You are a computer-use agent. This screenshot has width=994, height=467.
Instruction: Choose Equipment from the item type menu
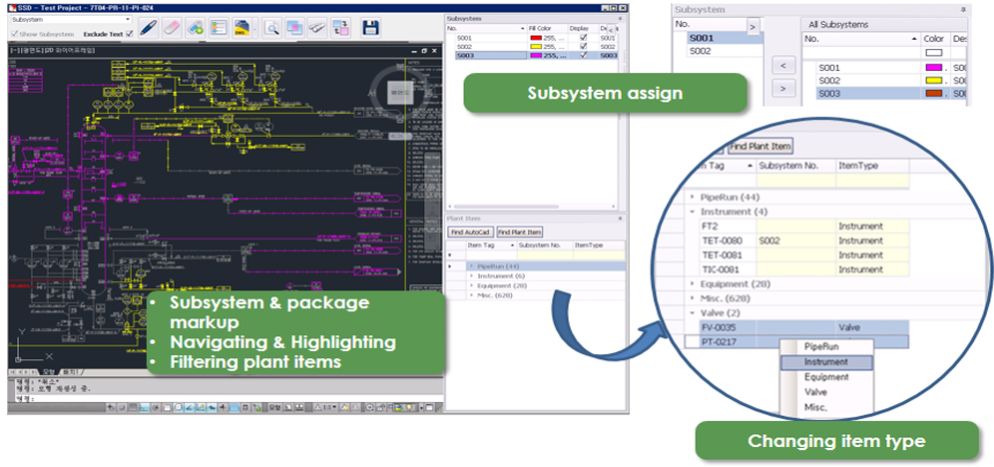point(826,377)
